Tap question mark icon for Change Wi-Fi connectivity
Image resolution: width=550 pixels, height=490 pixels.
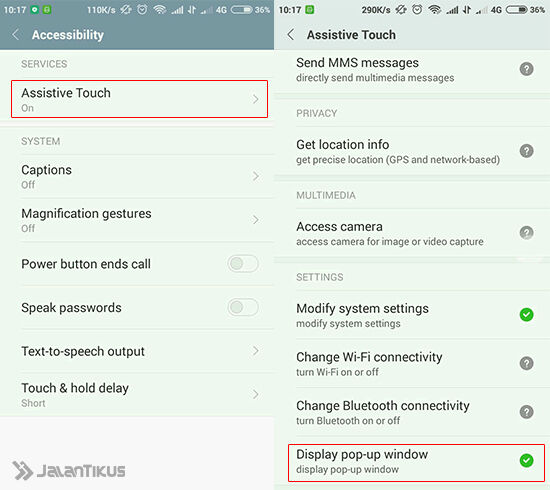point(526,363)
